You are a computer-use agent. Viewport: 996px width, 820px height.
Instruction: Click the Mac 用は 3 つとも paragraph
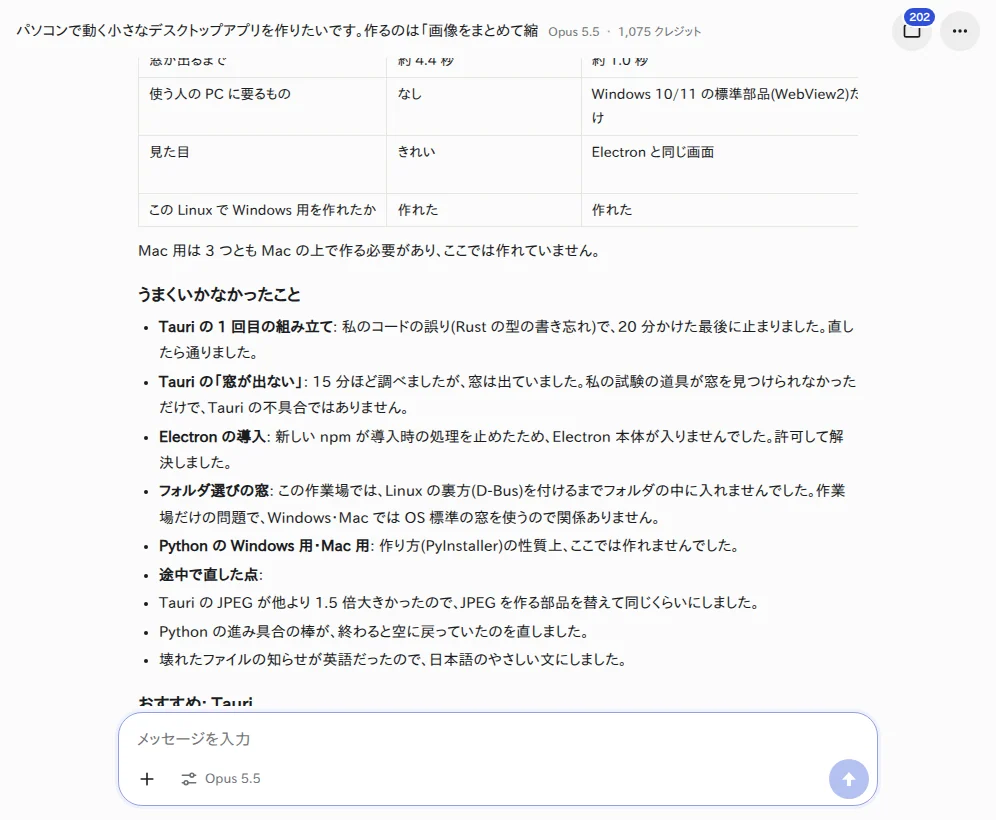coord(369,251)
